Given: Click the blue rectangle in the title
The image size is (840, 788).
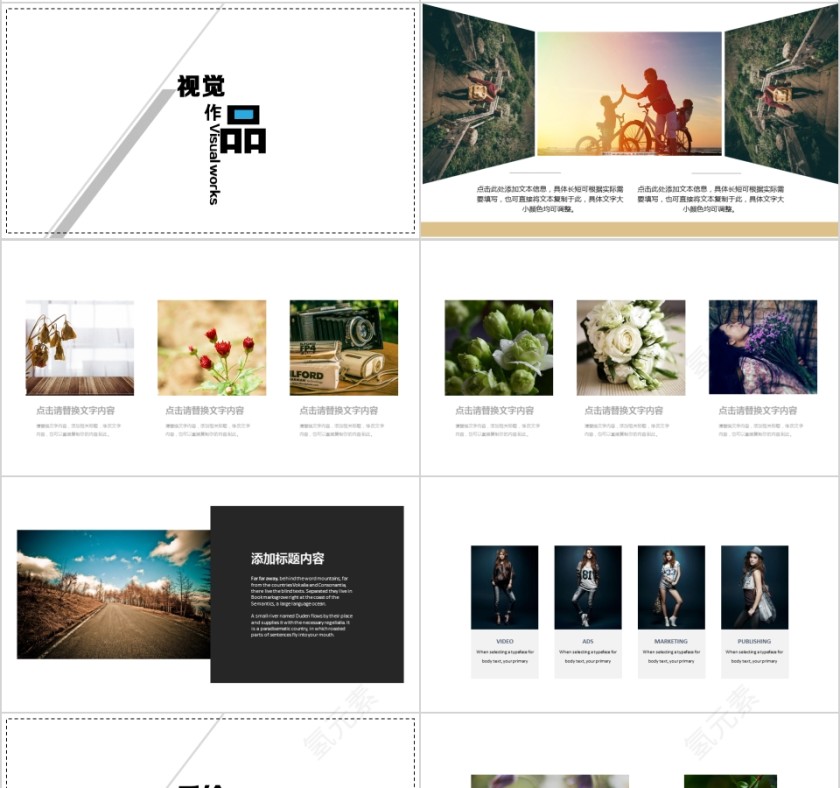Looking at the screenshot, I should coord(243,115).
